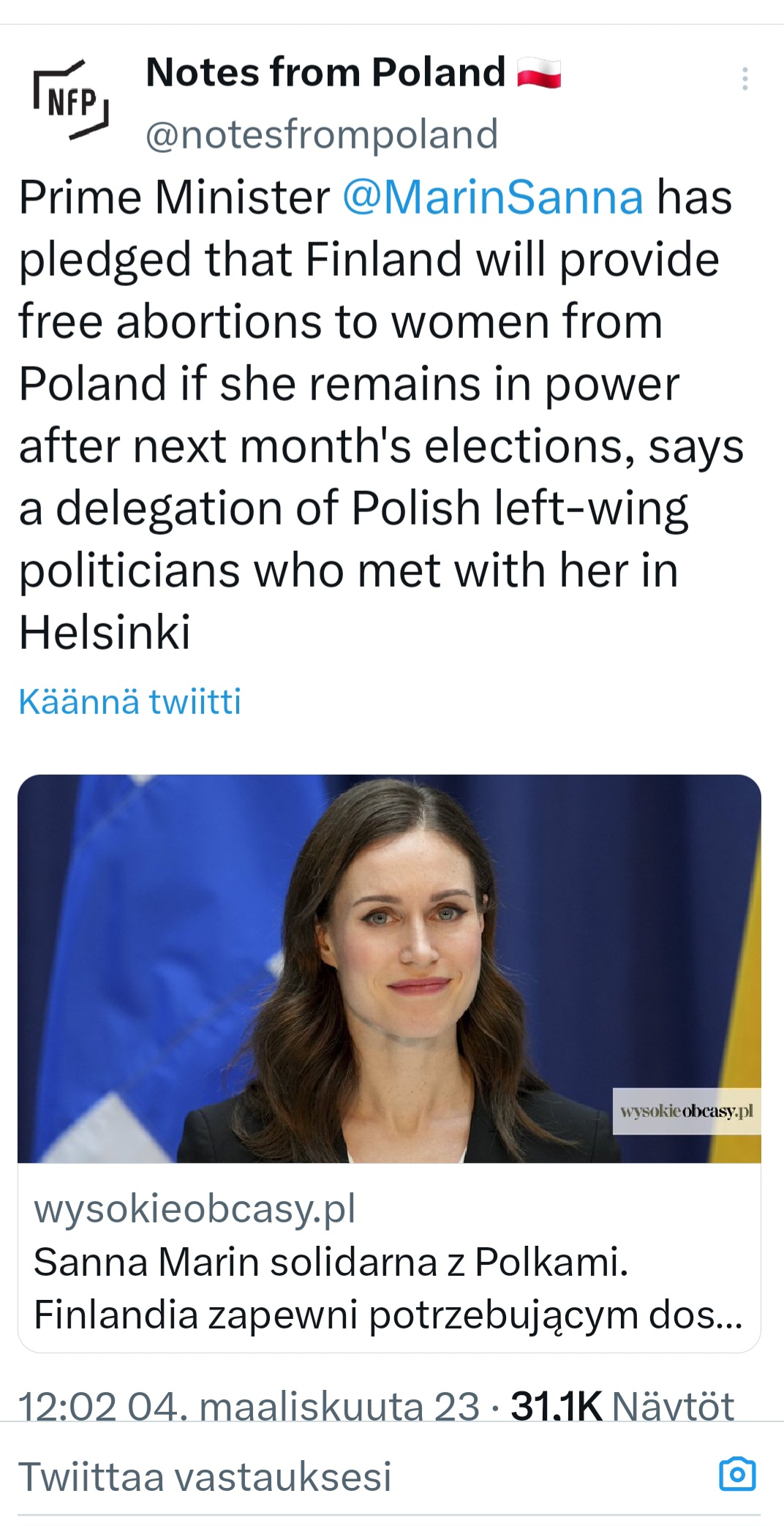
Task: Click the wysokieobcasy.pl watermark on the photo
Action: pyautogui.click(x=686, y=1111)
